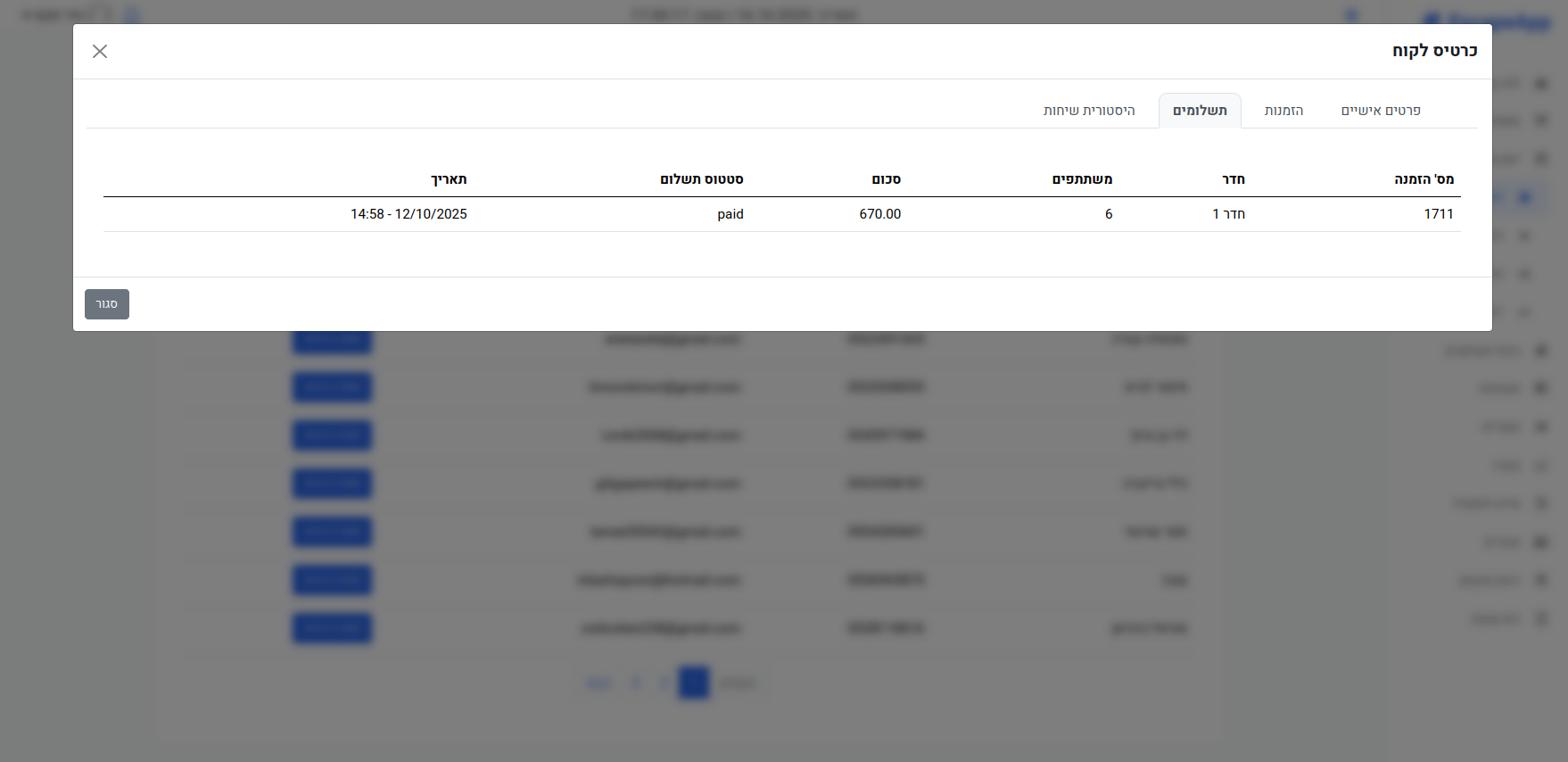Close the customer card with the X icon
This screenshot has width=1568, height=762.
pyautogui.click(x=100, y=52)
